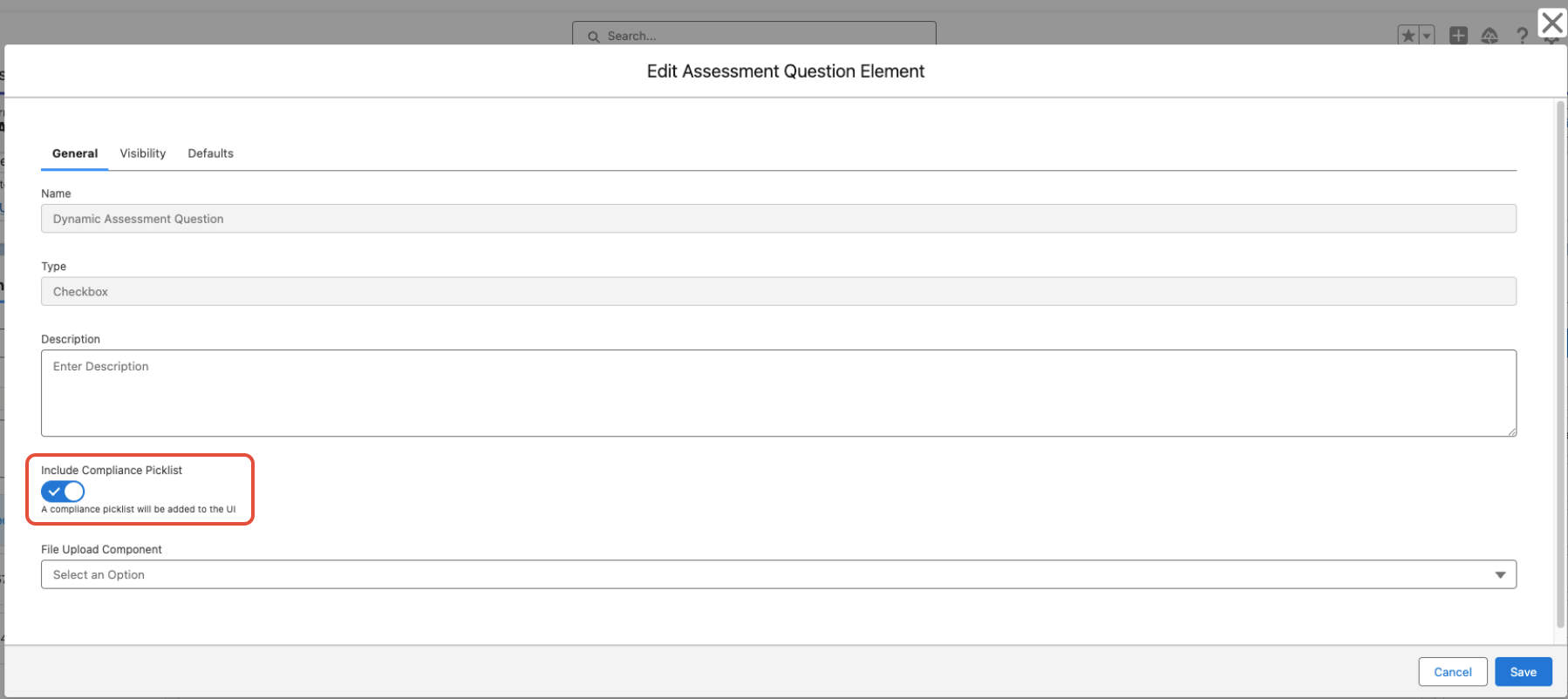Click the Help question mark icon
Screen dimensions: 1568x699
1522,36
